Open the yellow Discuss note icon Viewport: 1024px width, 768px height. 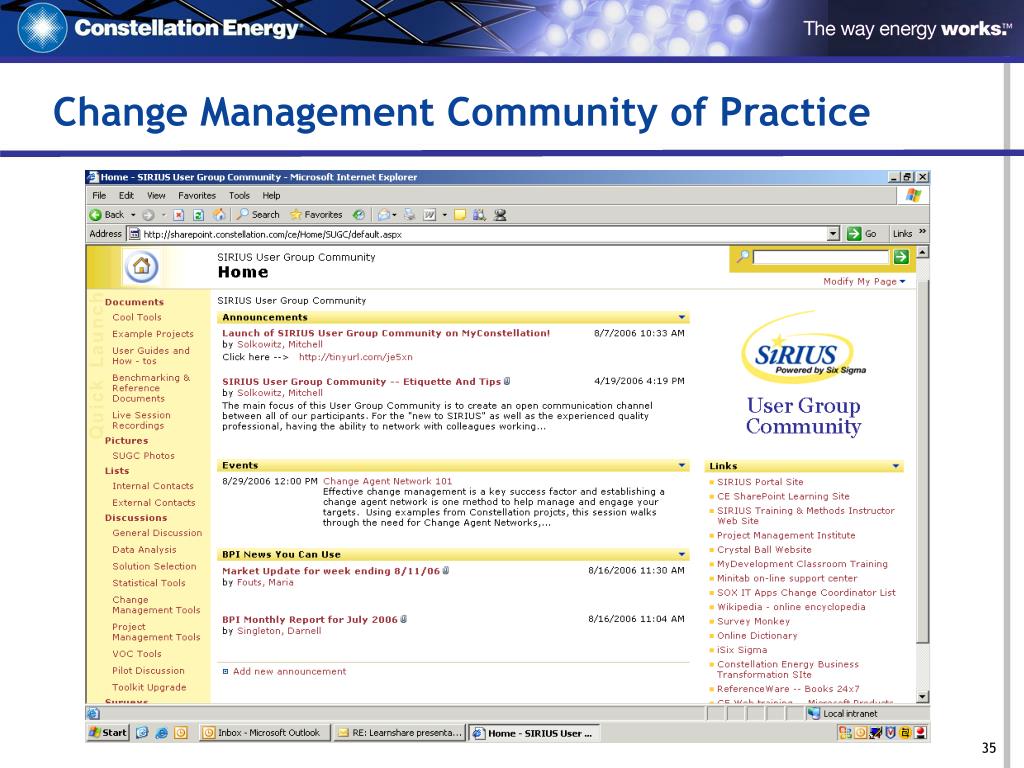pos(460,215)
